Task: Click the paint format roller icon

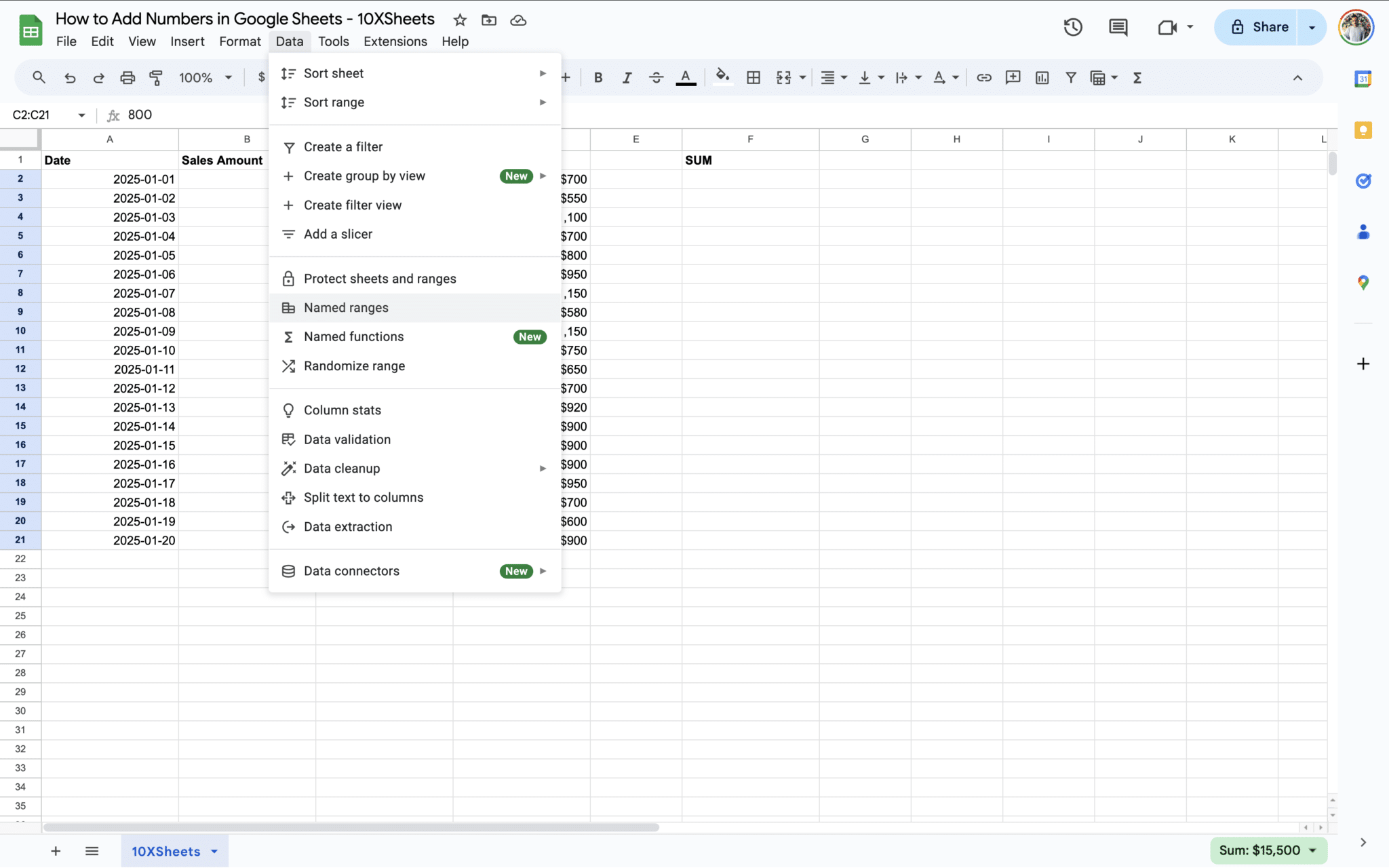Action: tap(156, 78)
